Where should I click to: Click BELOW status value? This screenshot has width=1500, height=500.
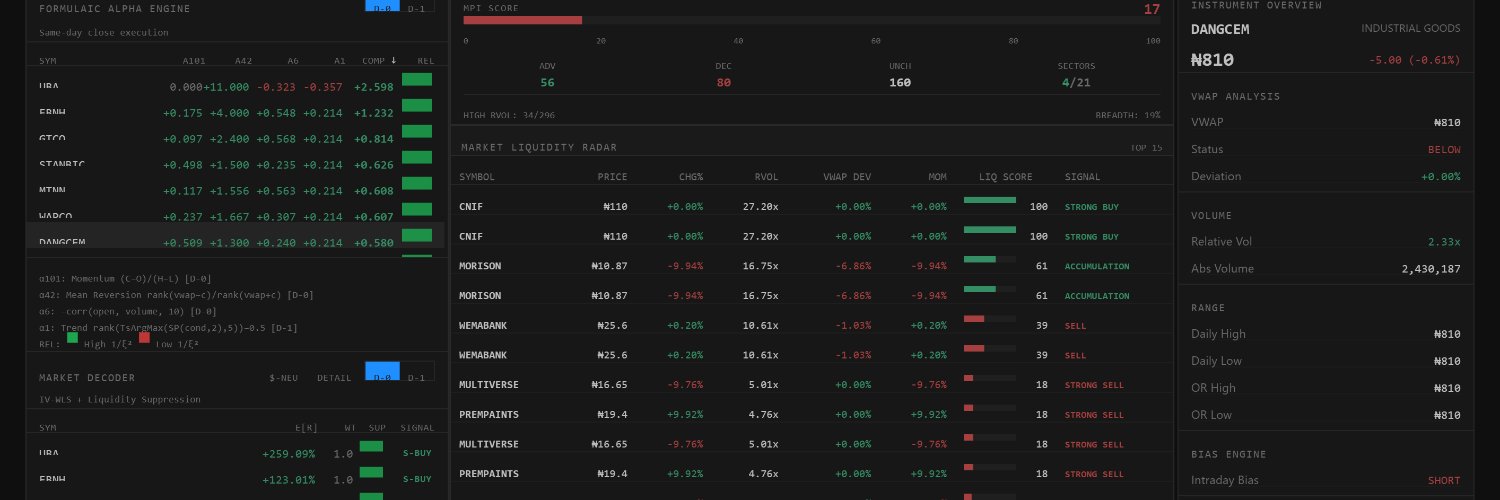click(1444, 149)
